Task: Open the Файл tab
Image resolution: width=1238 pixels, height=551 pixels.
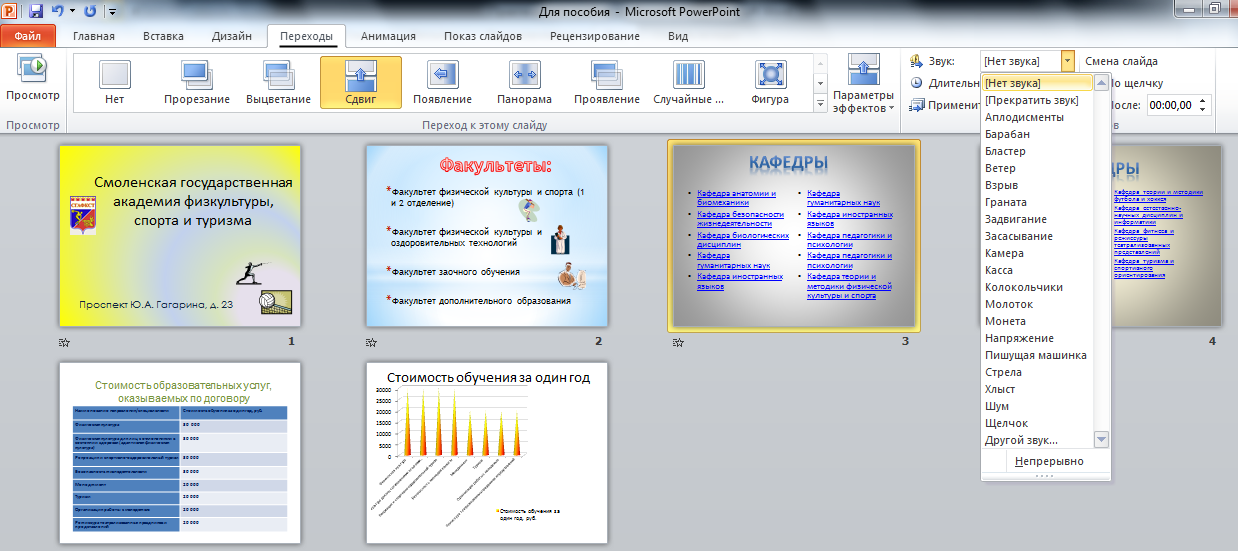Action: 28,36
